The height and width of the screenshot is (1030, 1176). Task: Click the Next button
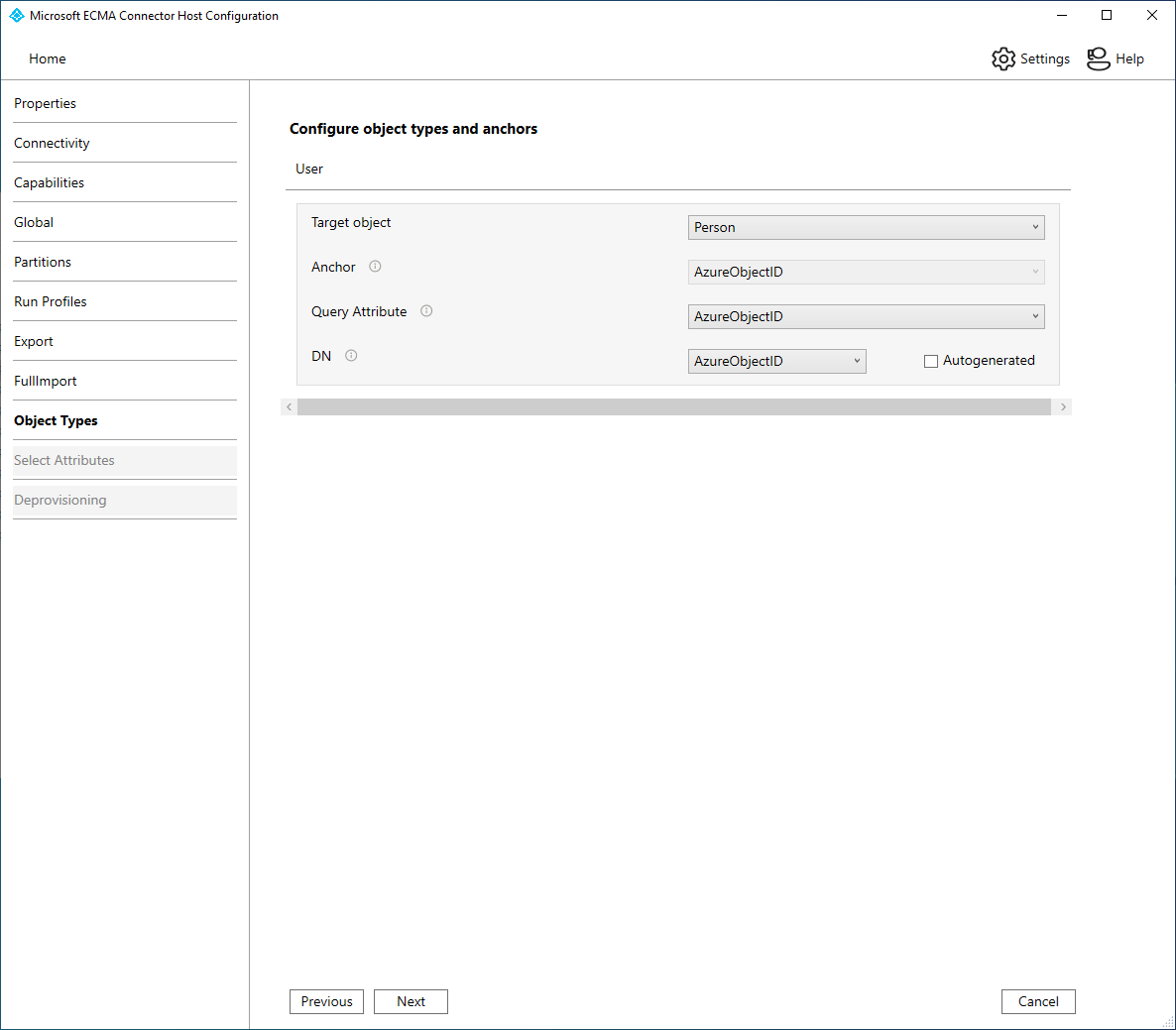point(411,1001)
